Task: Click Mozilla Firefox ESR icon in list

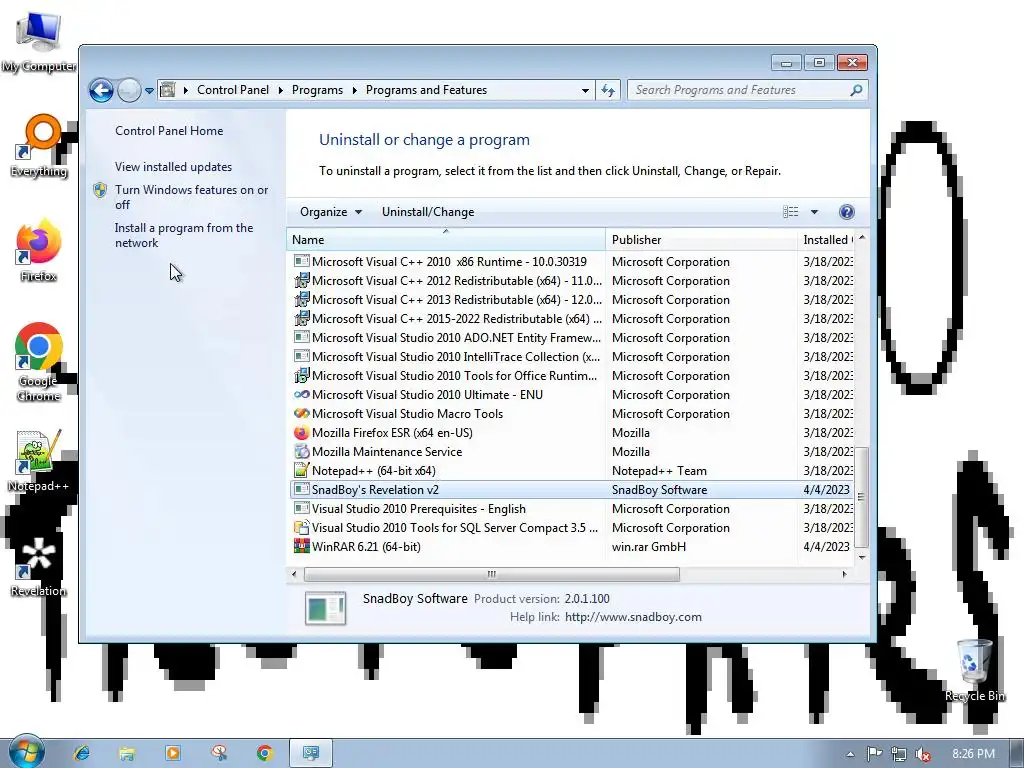Action: click(x=302, y=432)
